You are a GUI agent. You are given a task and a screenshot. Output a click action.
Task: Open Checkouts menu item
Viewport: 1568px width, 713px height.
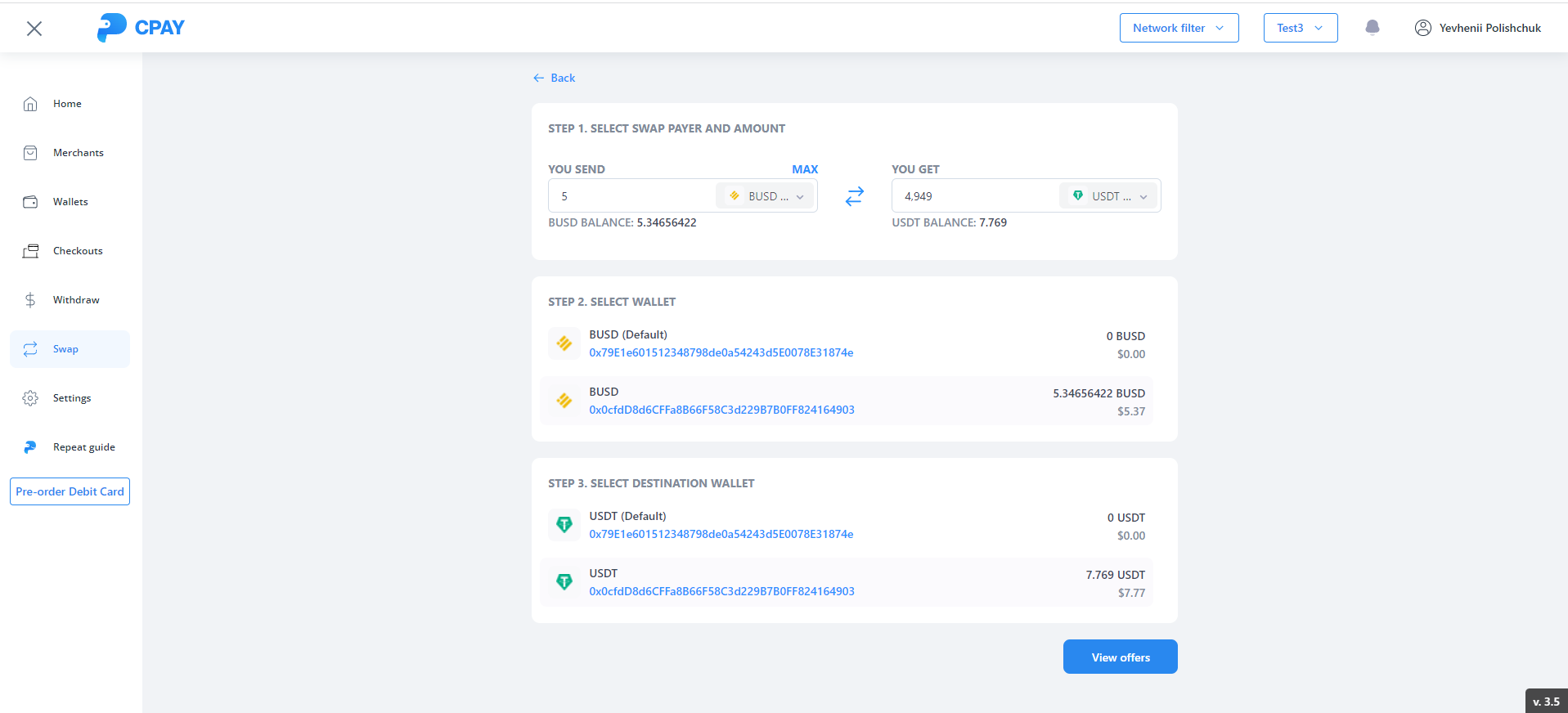click(78, 251)
